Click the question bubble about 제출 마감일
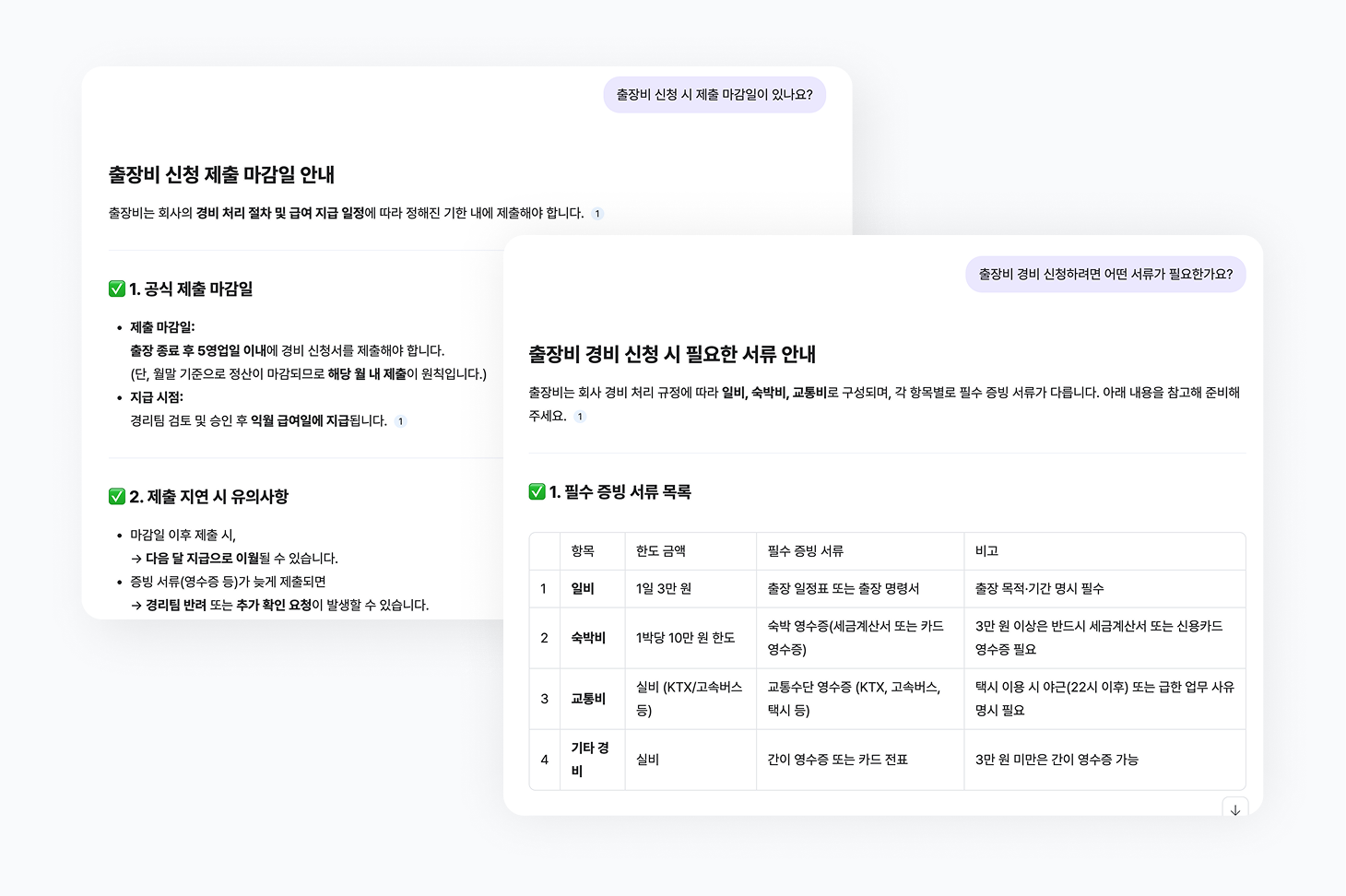This screenshot has height=896, width=1346. coord(714,94)
